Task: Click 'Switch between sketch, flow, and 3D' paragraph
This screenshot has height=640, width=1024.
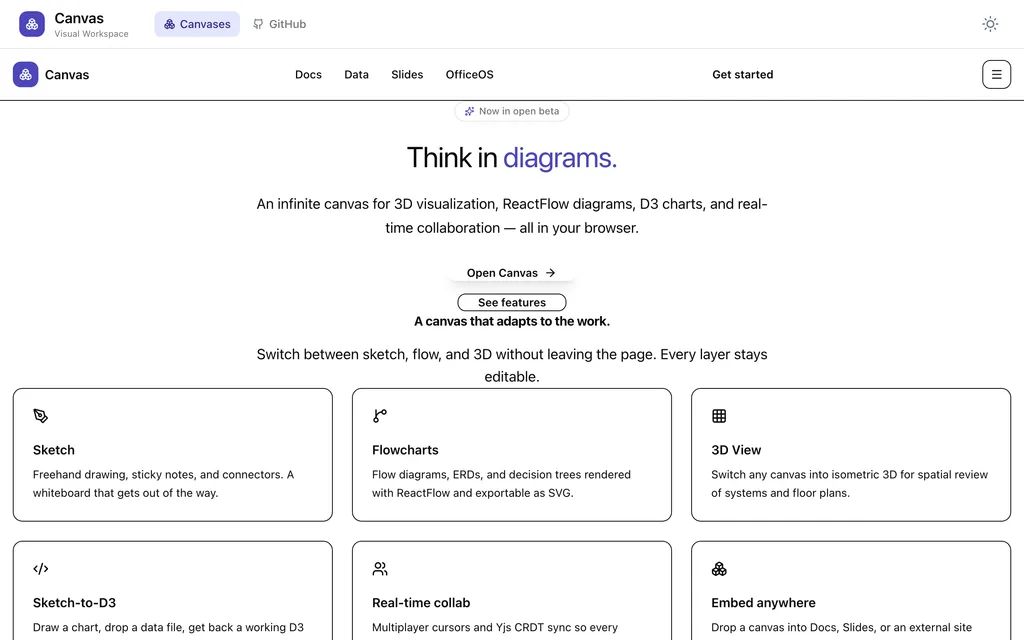Action: coord(512,366)
